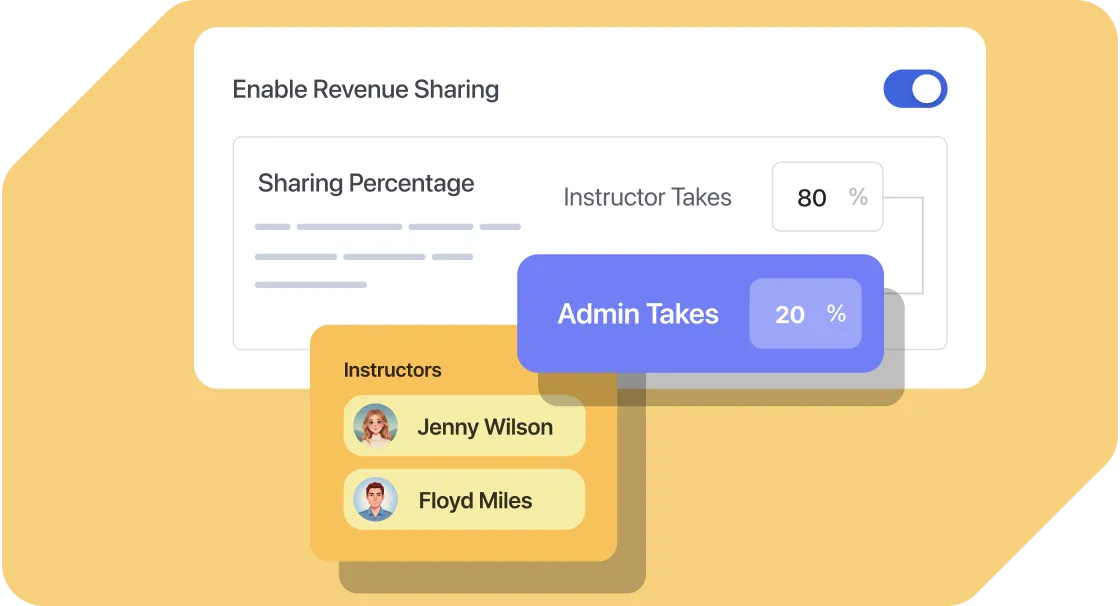
Task: Click the short third placeholder line
Action: pos(311,285)
